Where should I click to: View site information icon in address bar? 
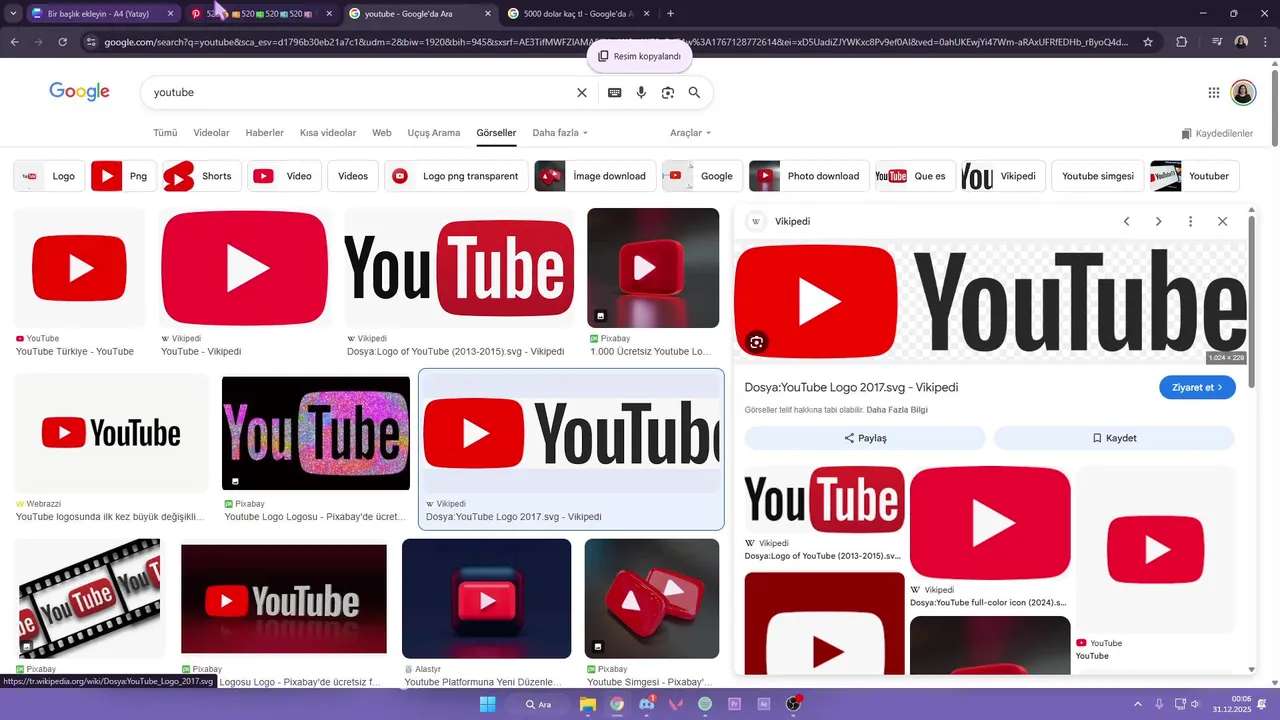[91, 42]
